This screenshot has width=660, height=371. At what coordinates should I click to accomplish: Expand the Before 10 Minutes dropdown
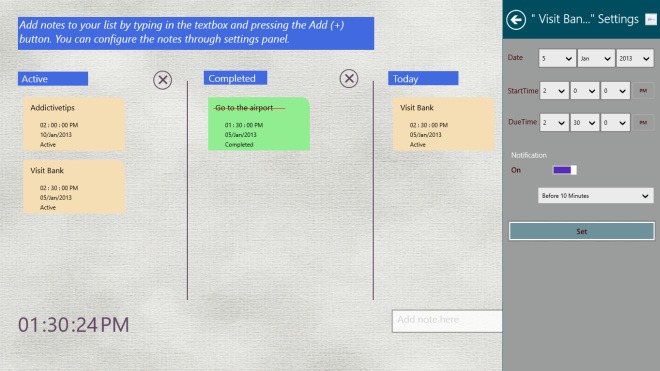click(596, 196)
